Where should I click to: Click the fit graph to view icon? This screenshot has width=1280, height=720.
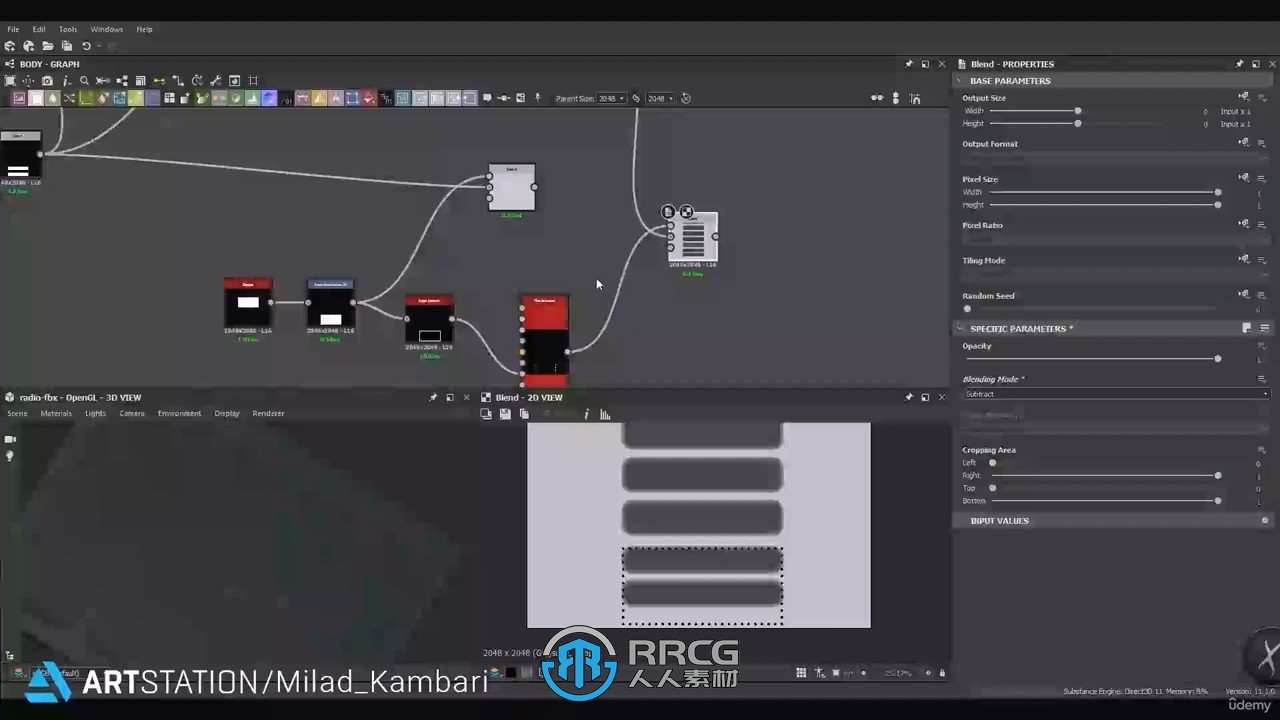[10, 81]
